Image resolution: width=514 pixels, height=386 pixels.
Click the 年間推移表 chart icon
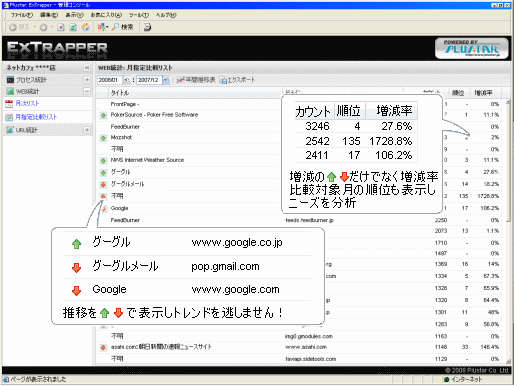point(180,80)
